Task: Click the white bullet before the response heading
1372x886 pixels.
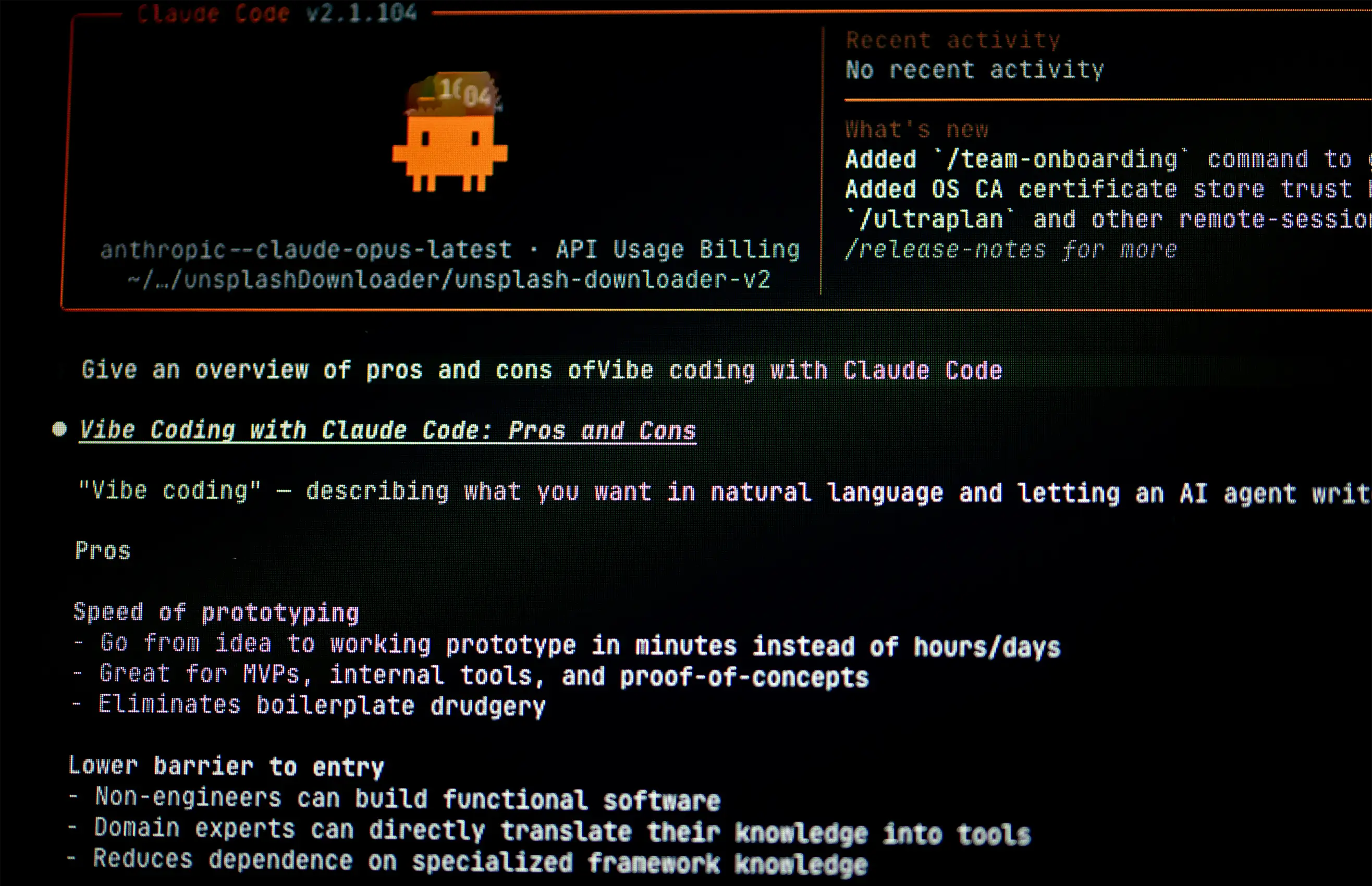Action: click(x=59, y=429)
